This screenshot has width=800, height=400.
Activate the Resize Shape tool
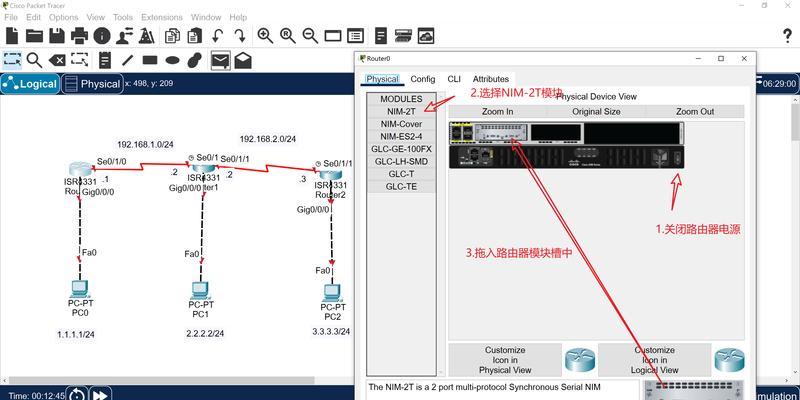[x=80, y=60]
